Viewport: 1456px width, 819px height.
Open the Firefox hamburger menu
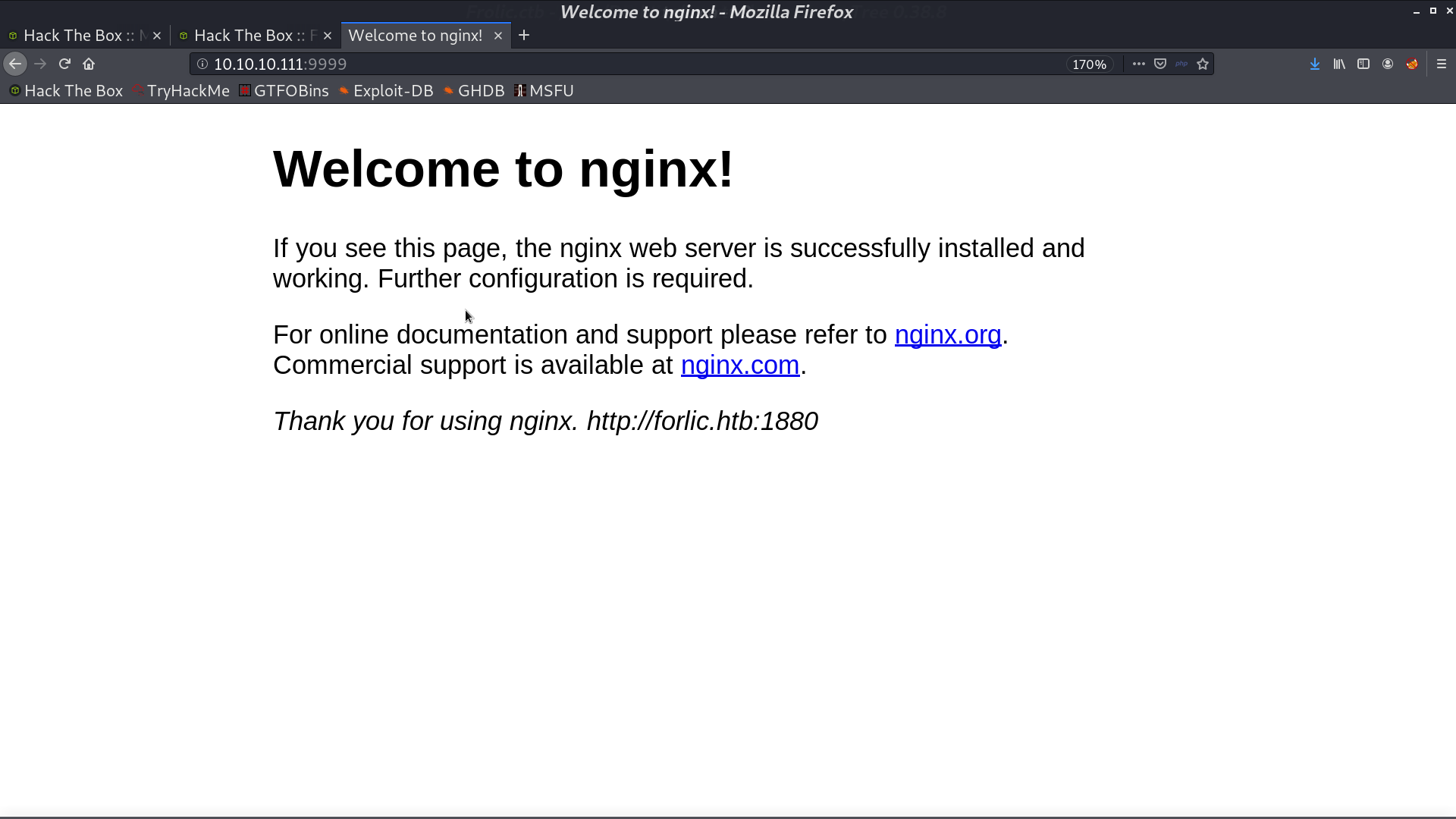(x=1442, y=64)
